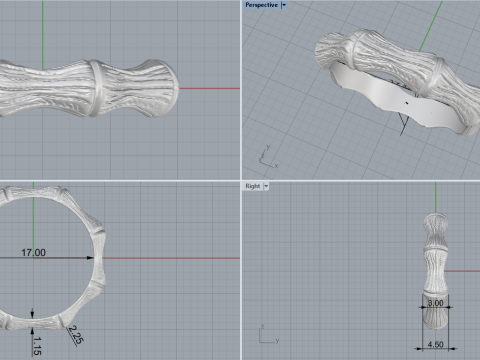The width and height of the screenshot is (480, 360).
Task: Open the Perspective viewport dropdown arrow
Action: 284,5
